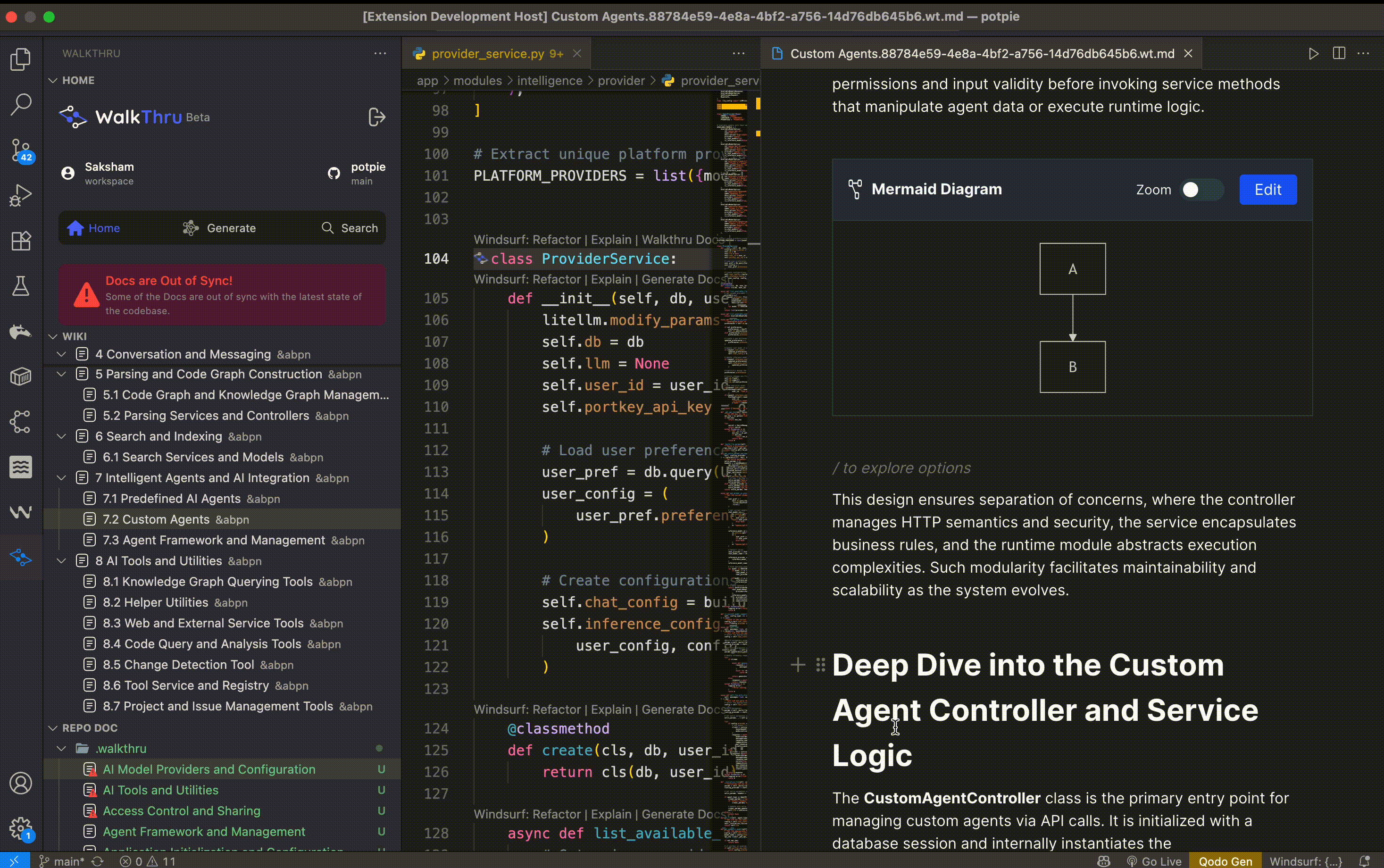Image resolution: width=1384 pixels, height=868 pixels.
Task: Collapse 6 Search and Indexing node
Action: [x=61, y=436]
